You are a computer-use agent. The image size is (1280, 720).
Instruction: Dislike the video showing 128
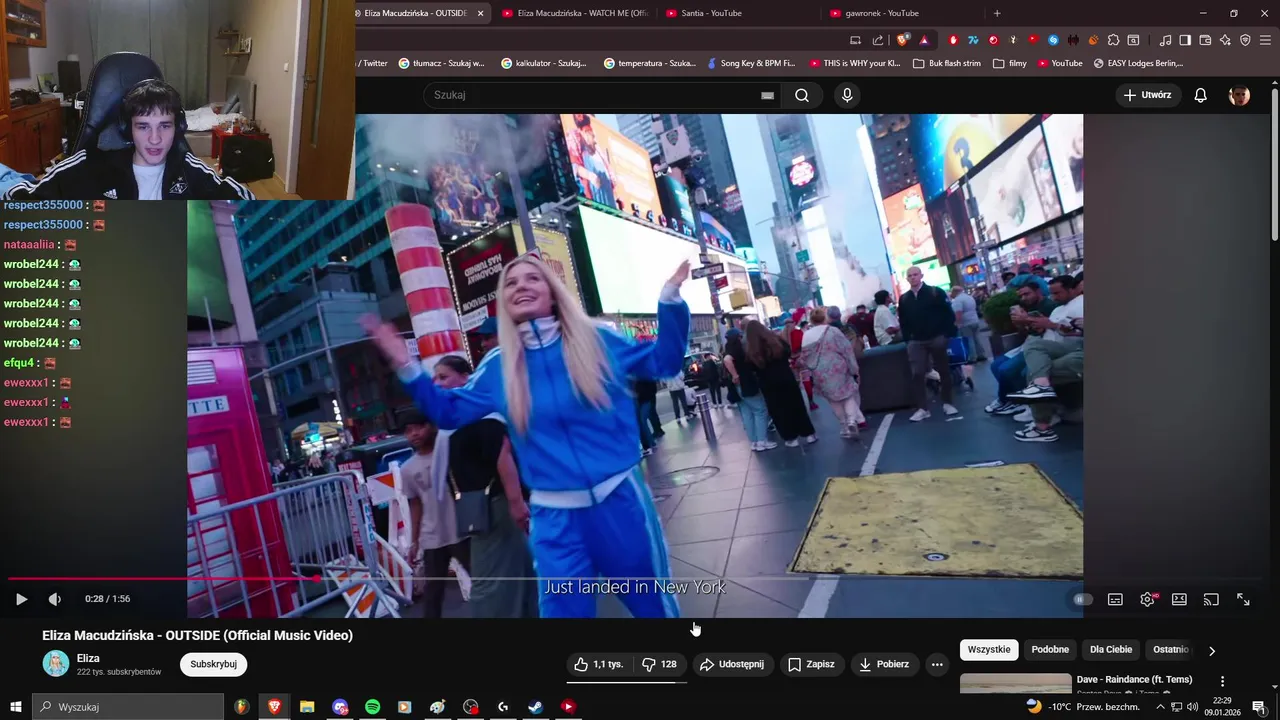click(659, 664)
